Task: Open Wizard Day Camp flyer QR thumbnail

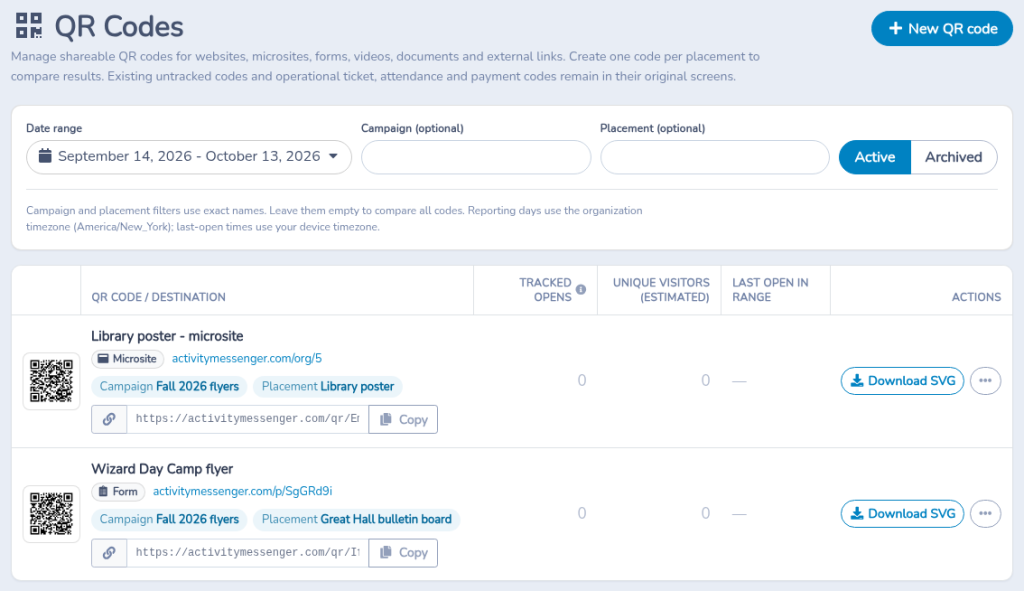Action: [52, 514]
